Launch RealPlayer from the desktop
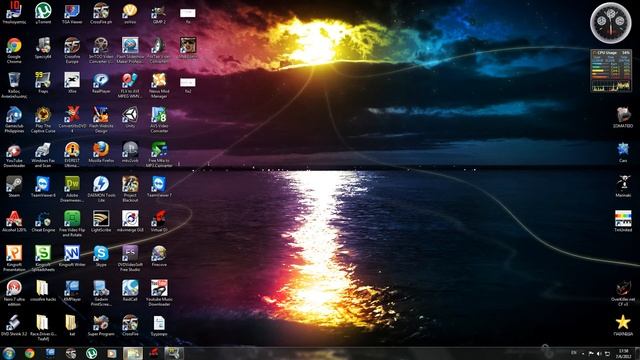Screen dimensions: 640x360 pyautogui.click(x=101, y=82)
